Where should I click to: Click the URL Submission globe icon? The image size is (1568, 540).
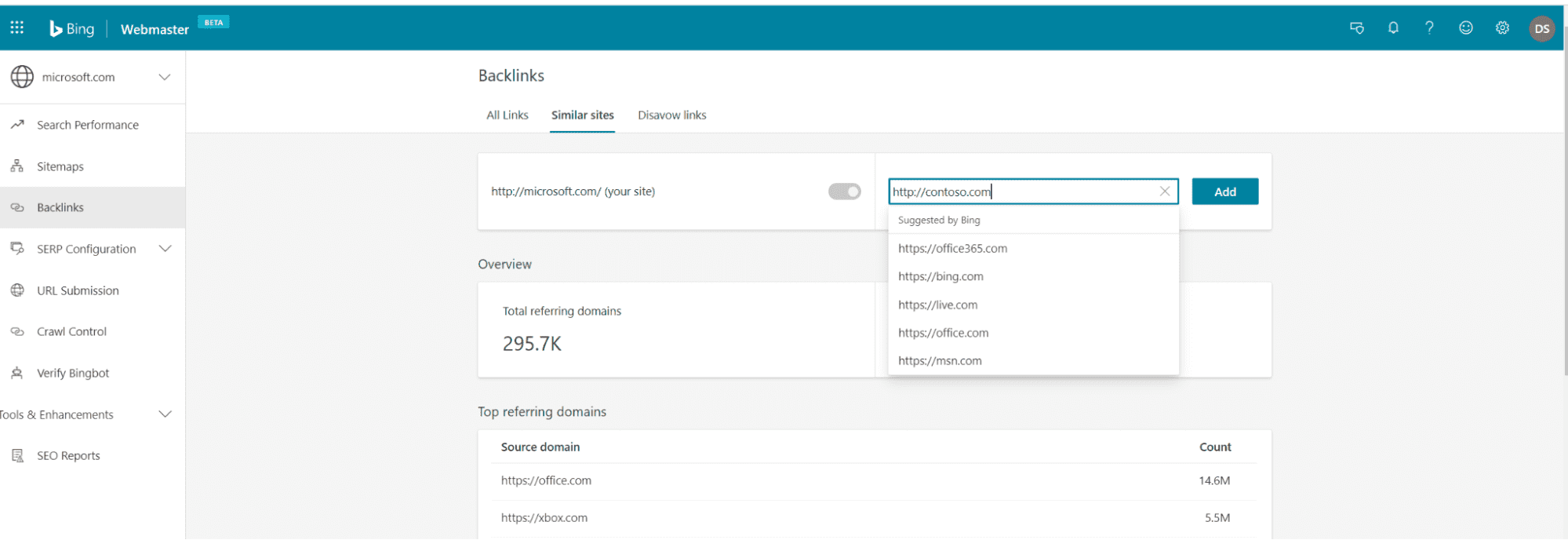click(17, 290)
